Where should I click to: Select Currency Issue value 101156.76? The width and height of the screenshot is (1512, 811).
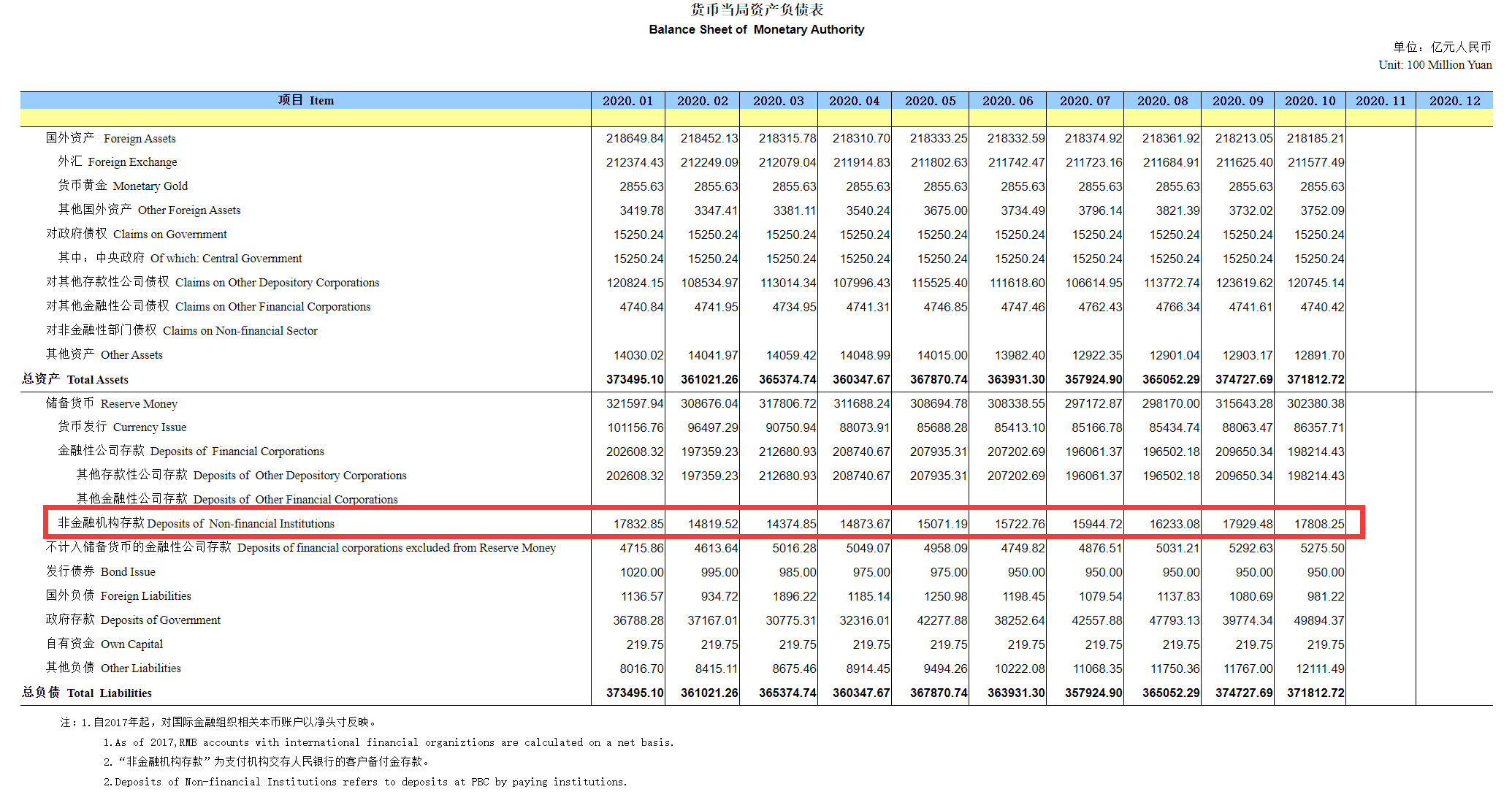[x=635, y=427]
